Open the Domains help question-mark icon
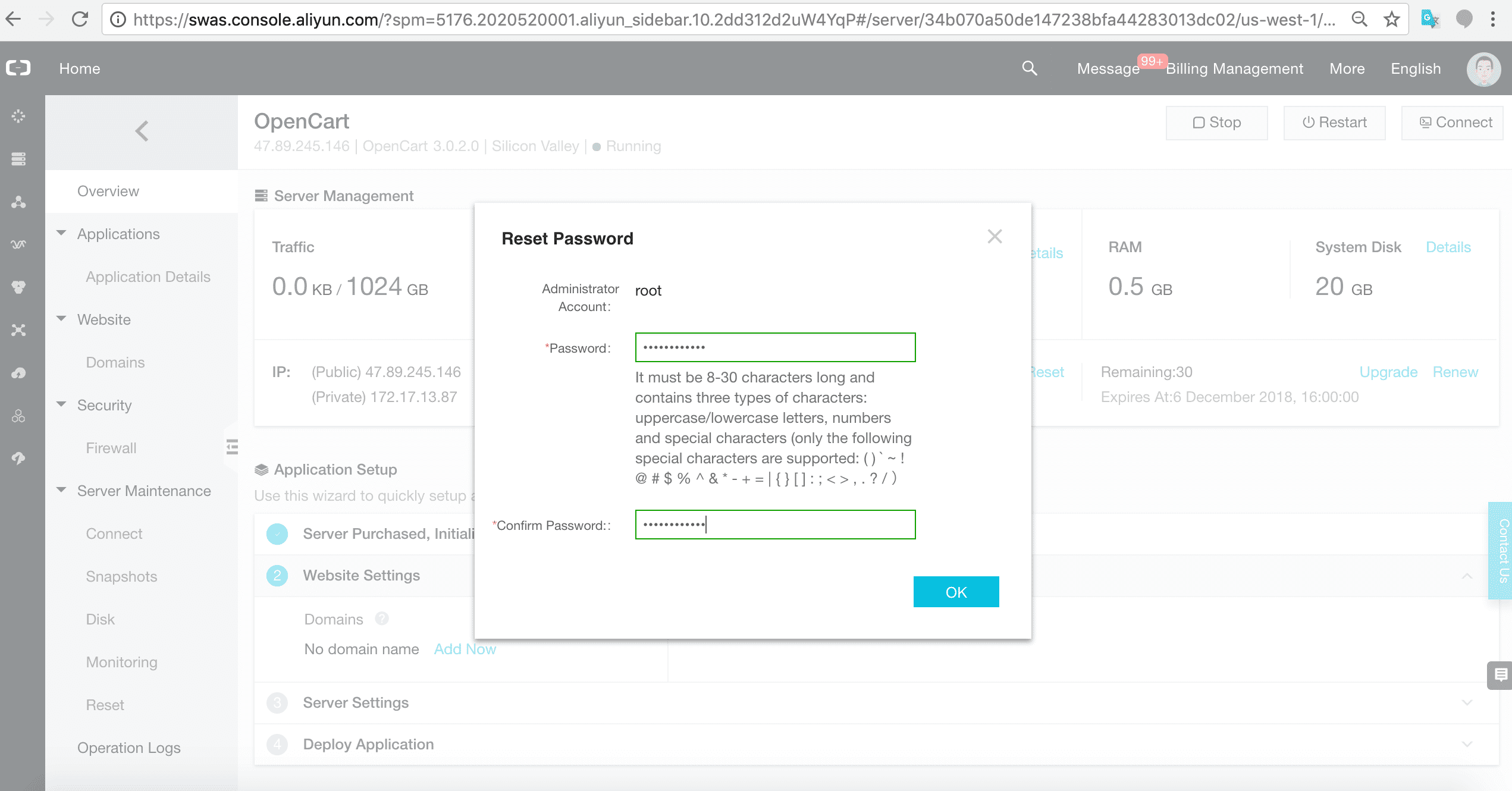Screen dimensions: 1512x791 (382, 619)
